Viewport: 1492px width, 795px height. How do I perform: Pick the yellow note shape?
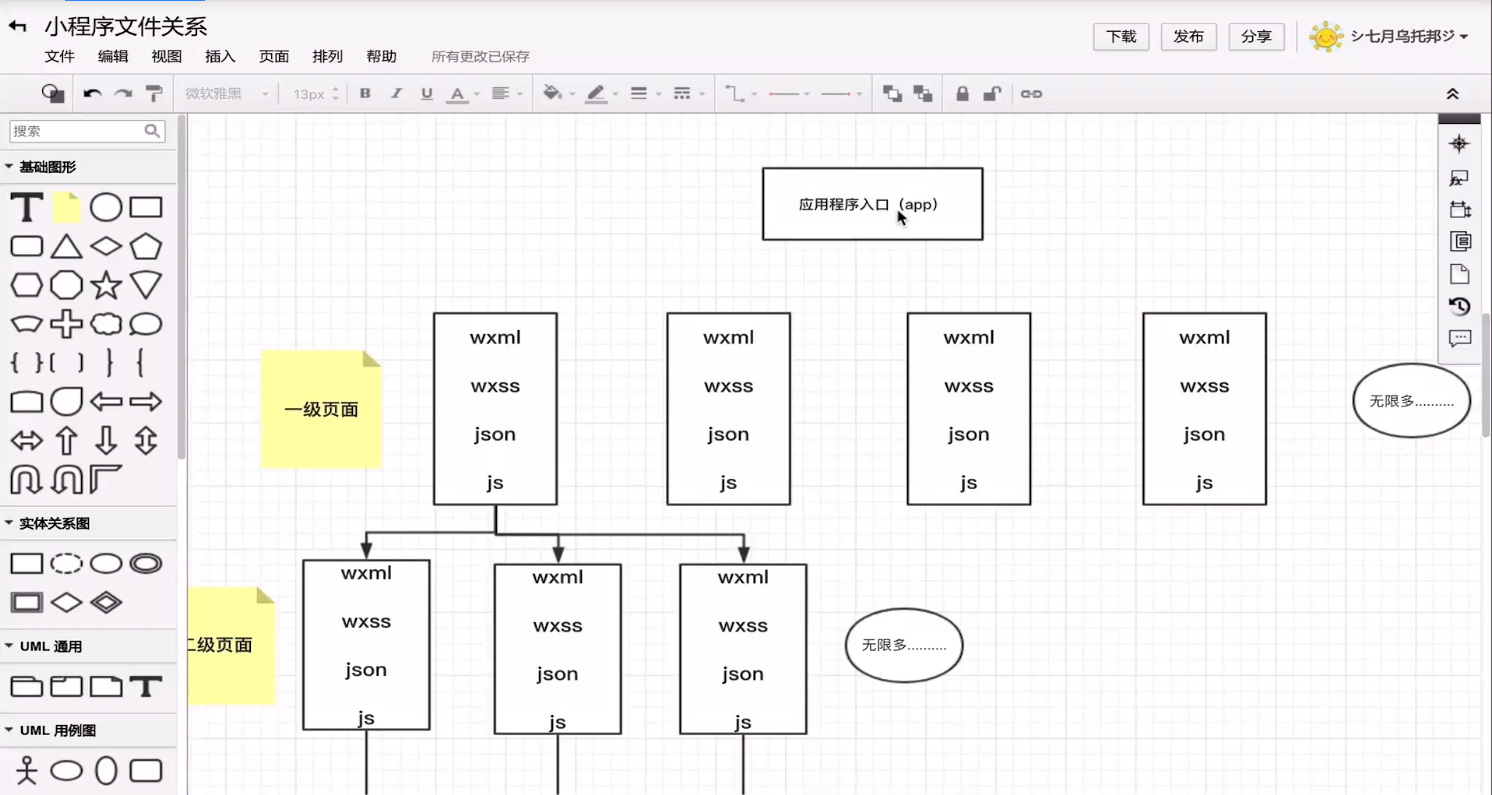(x=66, y=208)
